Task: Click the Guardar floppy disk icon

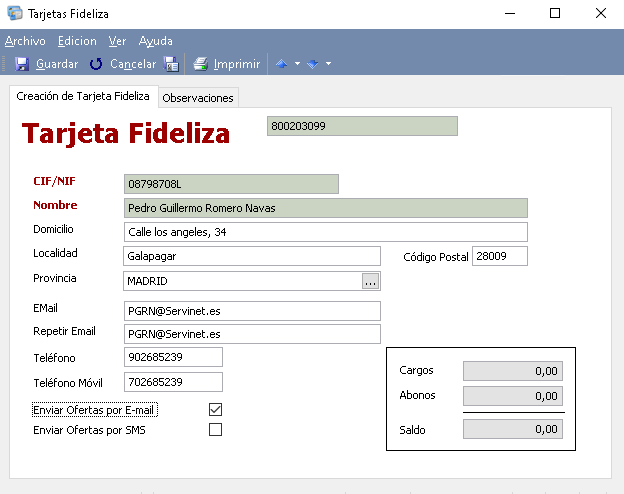Action: coord(22,64)
